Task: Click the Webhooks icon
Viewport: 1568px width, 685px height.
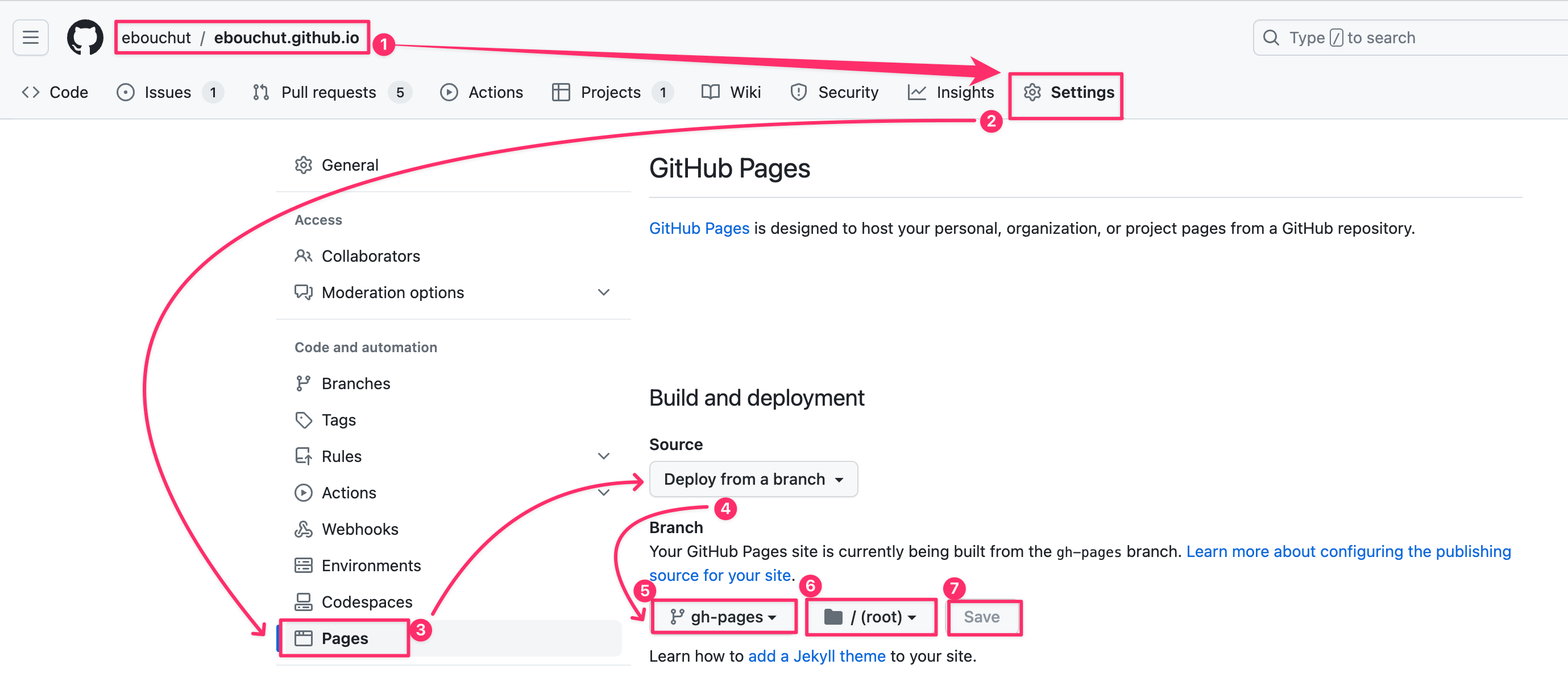Action: click(x=303, y=529)
